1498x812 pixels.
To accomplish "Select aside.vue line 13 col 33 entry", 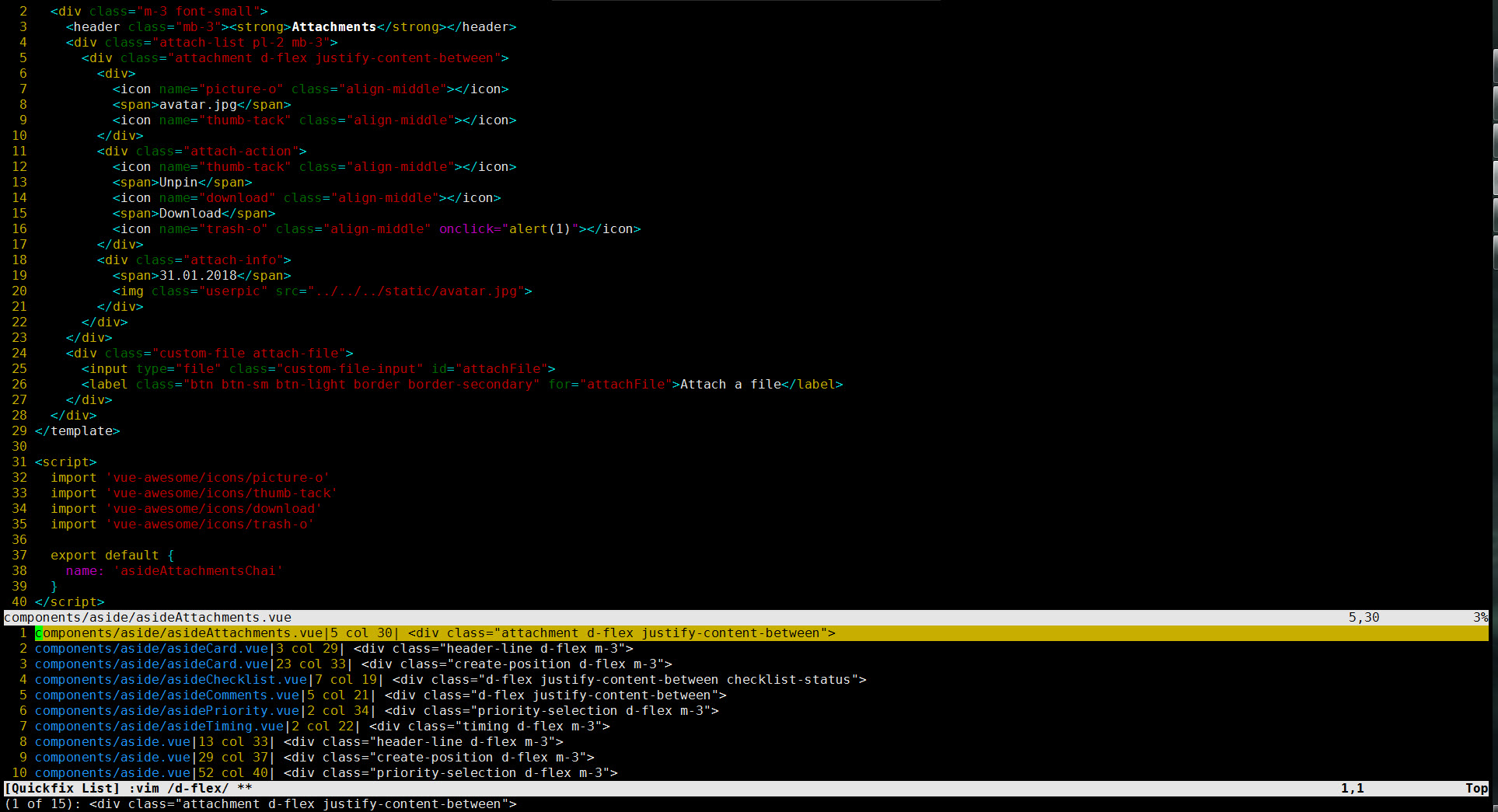I will pos(299,742).
